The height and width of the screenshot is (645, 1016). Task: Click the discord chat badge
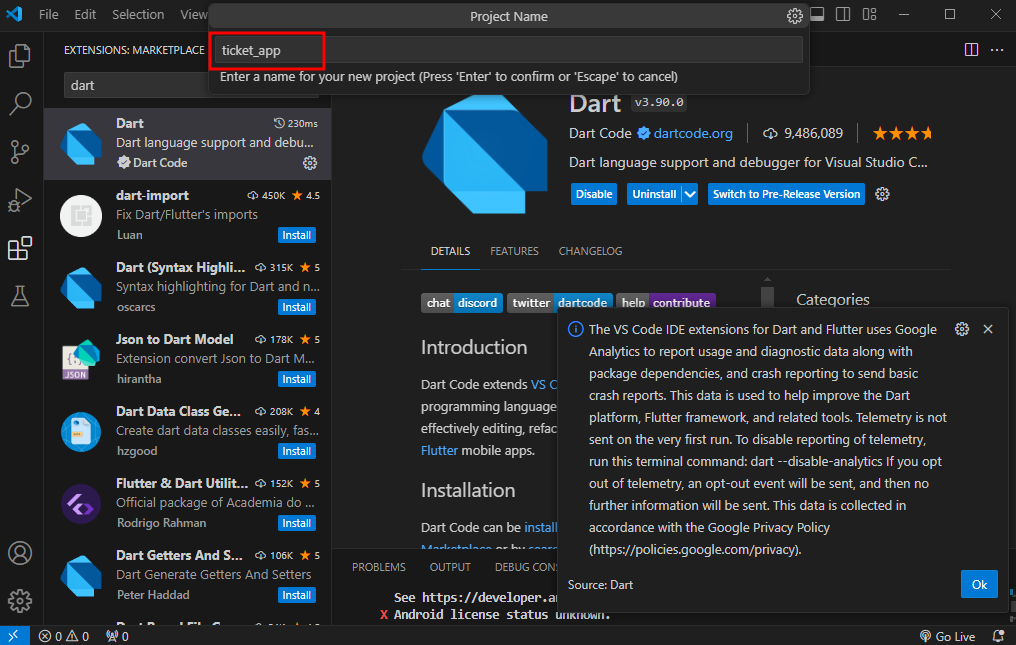pos(461,303)
